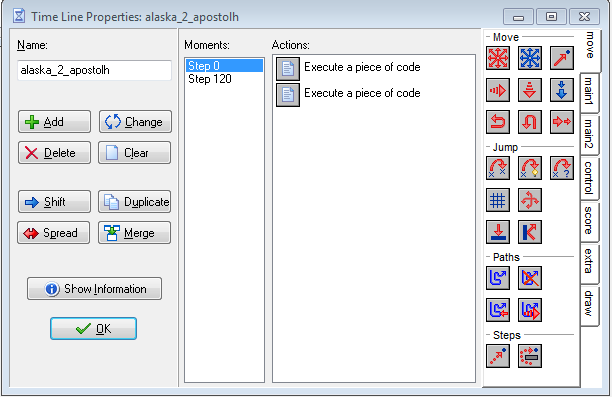The width and height of the screenshot is (612, 397).
Task: Pick the Jump to Random position action
Action: 562,168
